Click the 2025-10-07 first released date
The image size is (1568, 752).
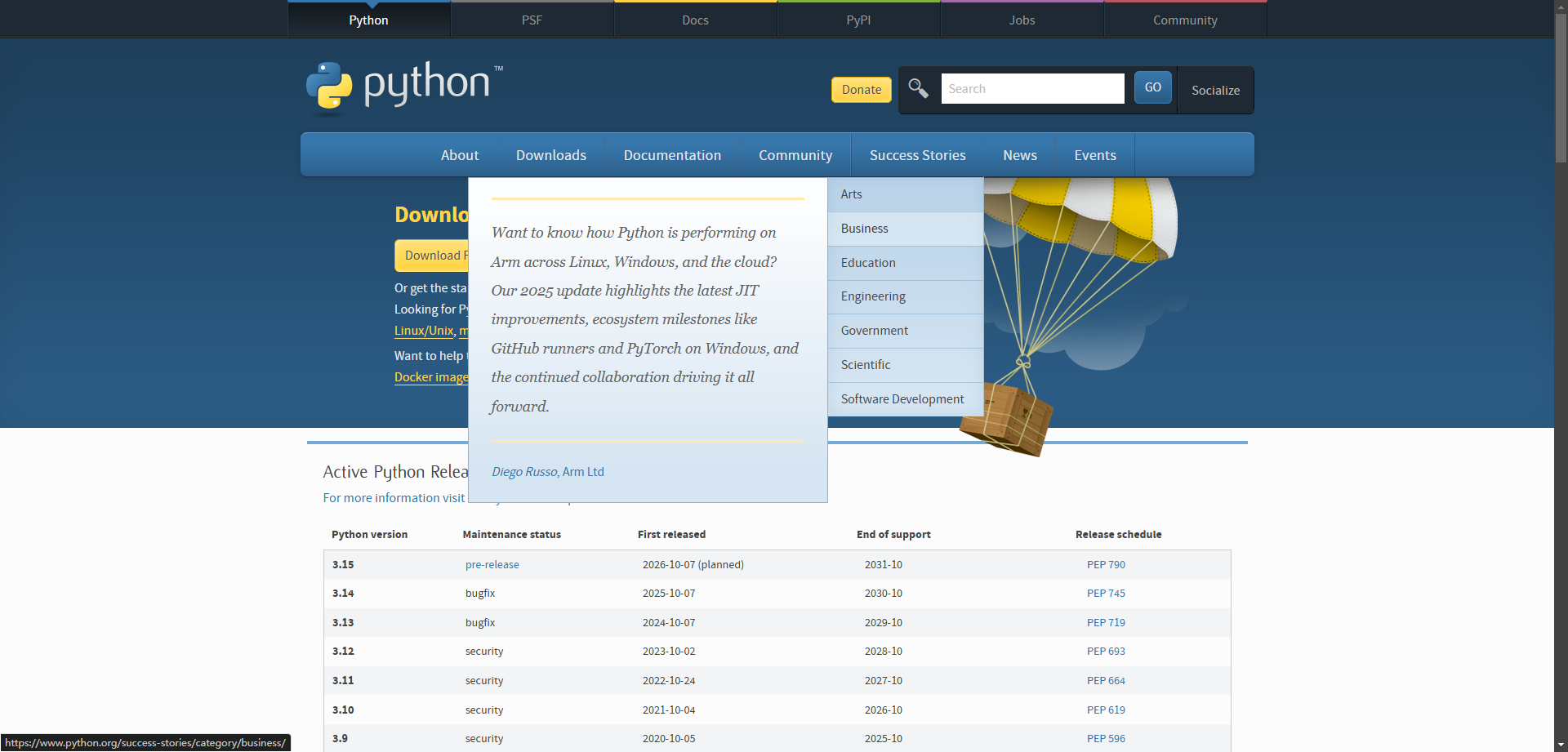pyautogui.click(x=669, y=594)
